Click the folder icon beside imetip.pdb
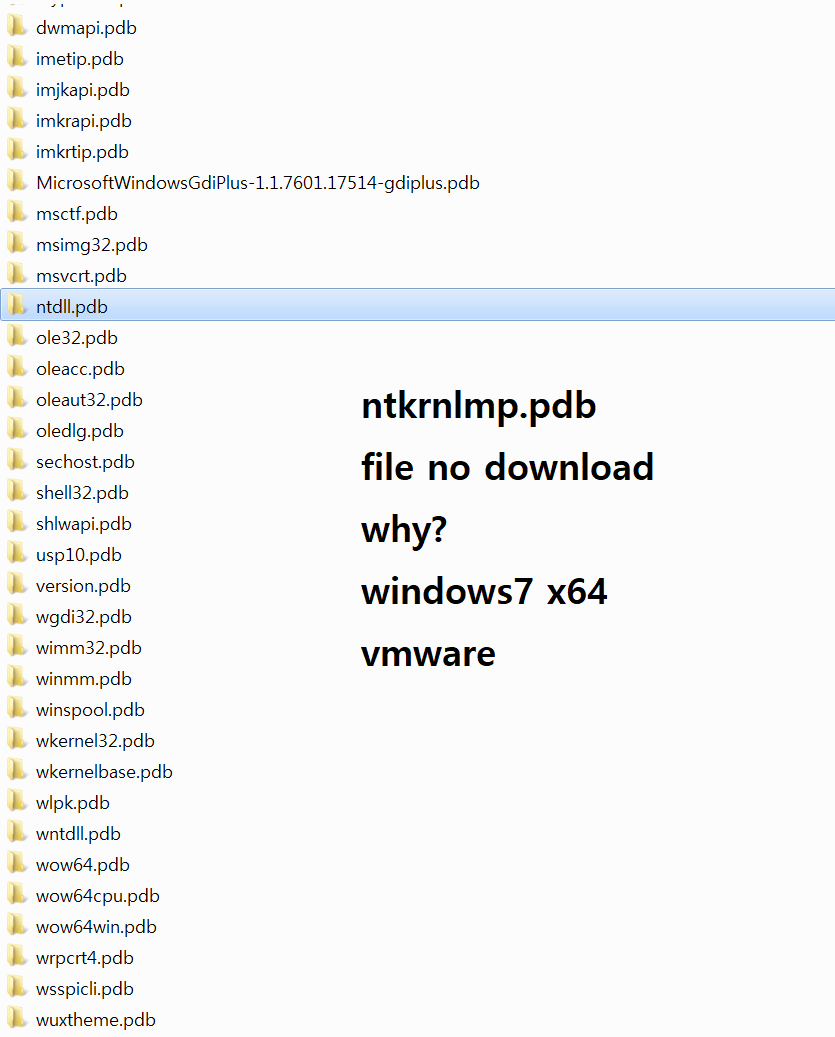The image size is (835, 1037). [x=17, y=58]
